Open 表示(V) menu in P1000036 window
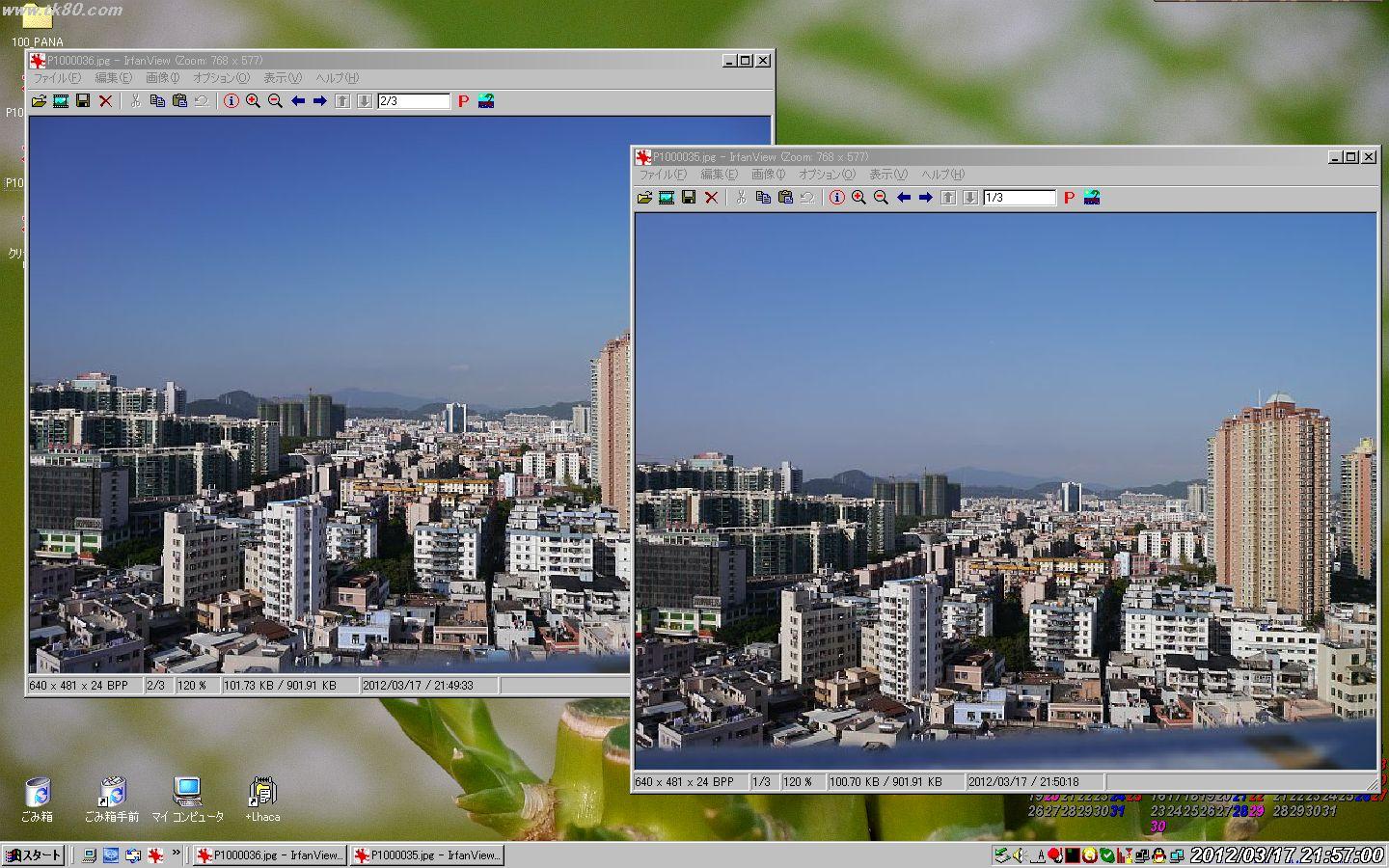The image size is (1389, 868). click(x=283, y=78)
